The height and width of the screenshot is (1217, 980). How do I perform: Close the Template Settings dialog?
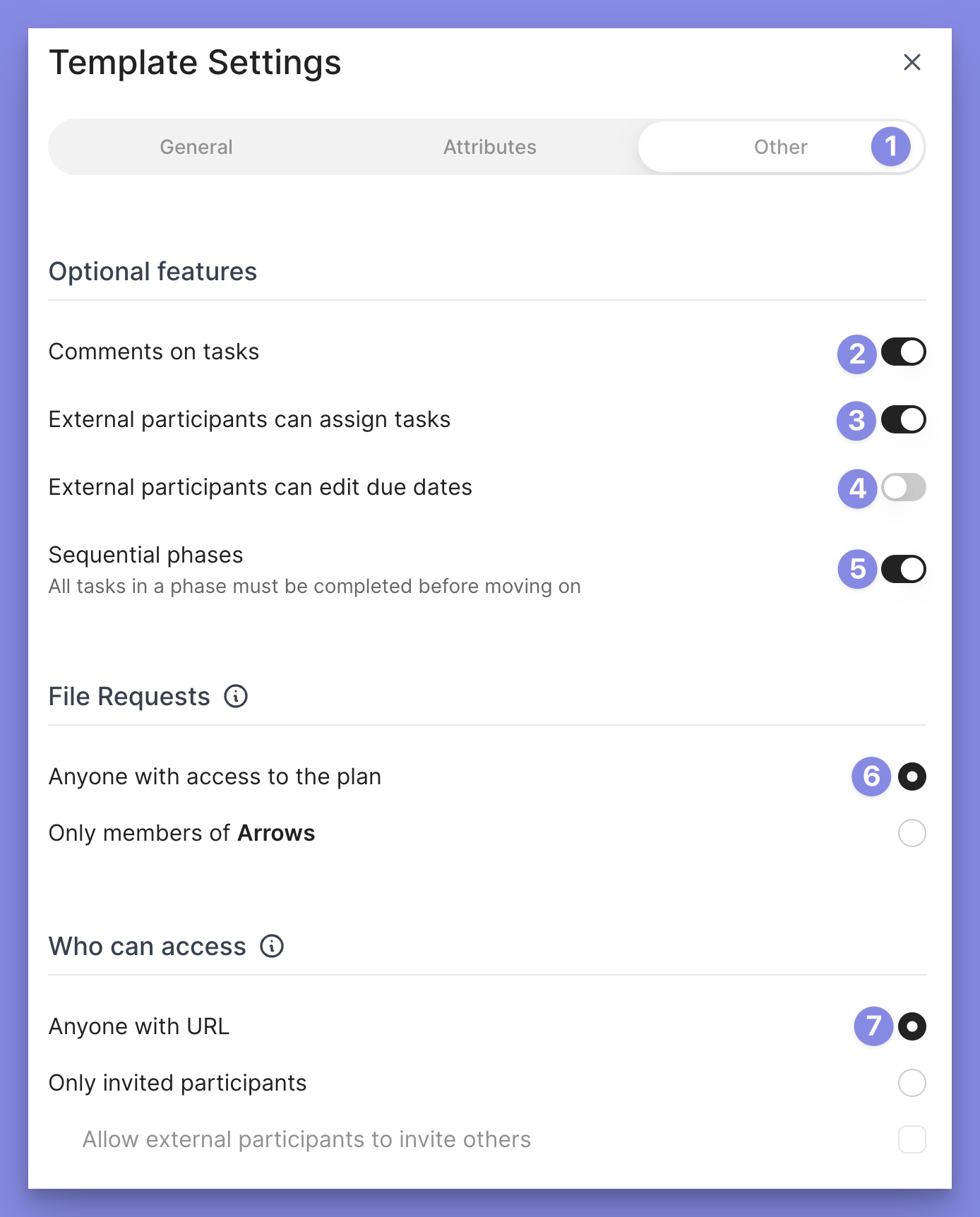[912, 62]
